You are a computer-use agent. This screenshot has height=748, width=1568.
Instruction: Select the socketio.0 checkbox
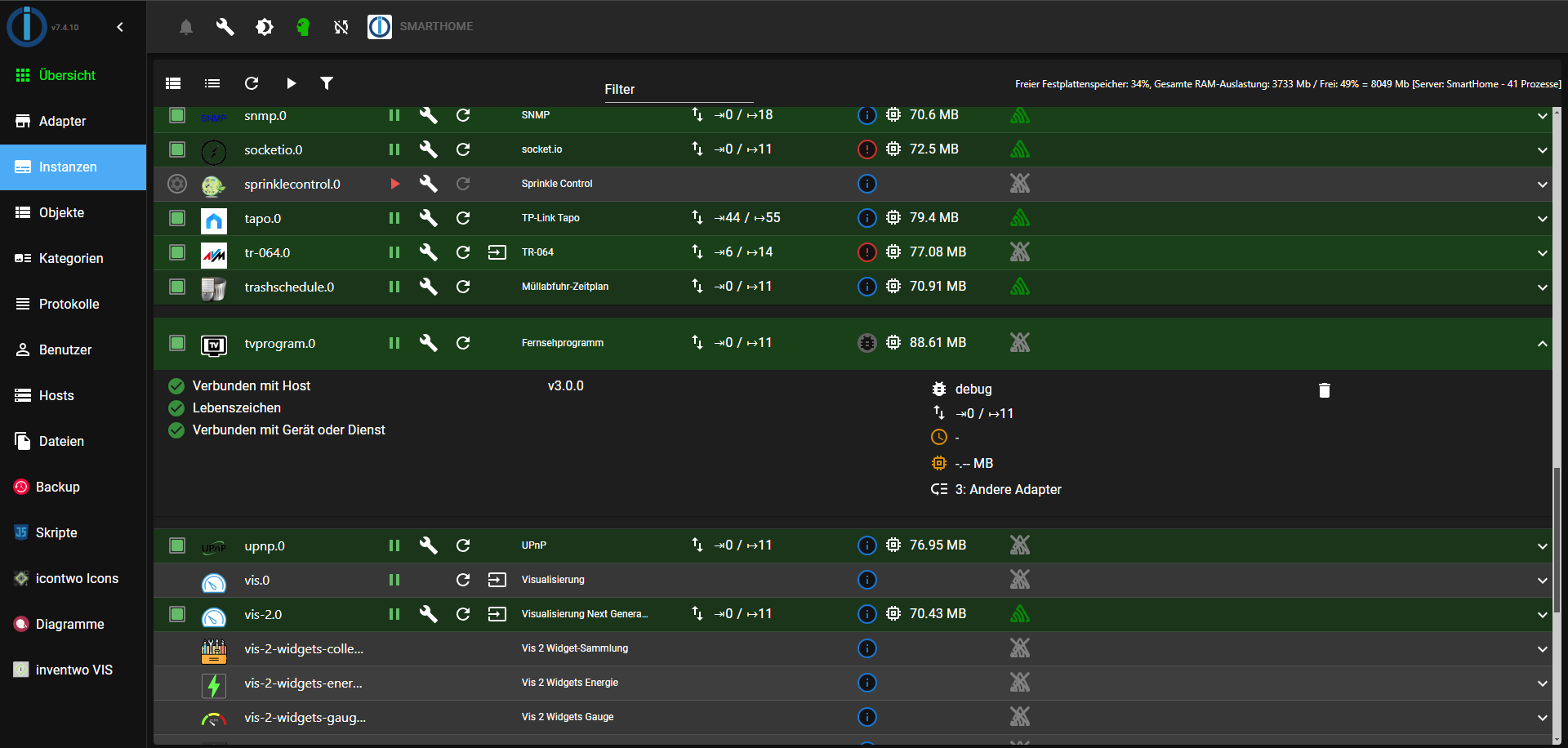tap(177, 149)
